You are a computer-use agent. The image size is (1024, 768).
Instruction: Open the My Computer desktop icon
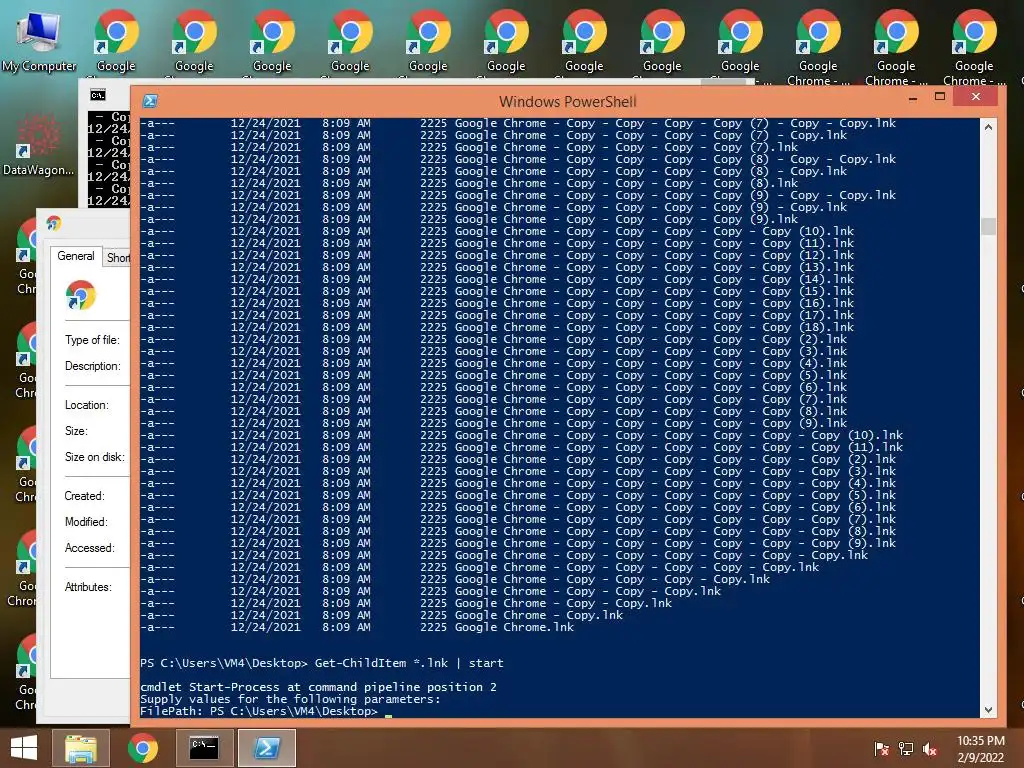(x=39, y=40)
